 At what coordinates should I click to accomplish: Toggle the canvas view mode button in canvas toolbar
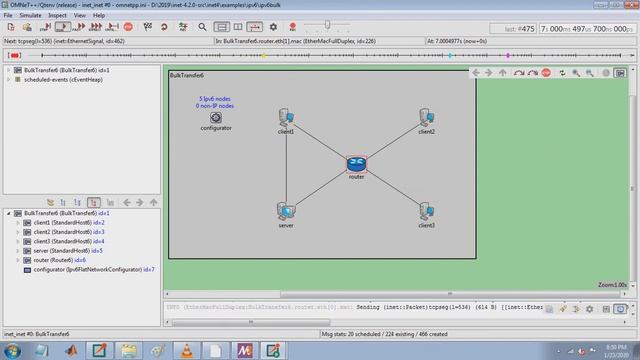click(620, 73)
